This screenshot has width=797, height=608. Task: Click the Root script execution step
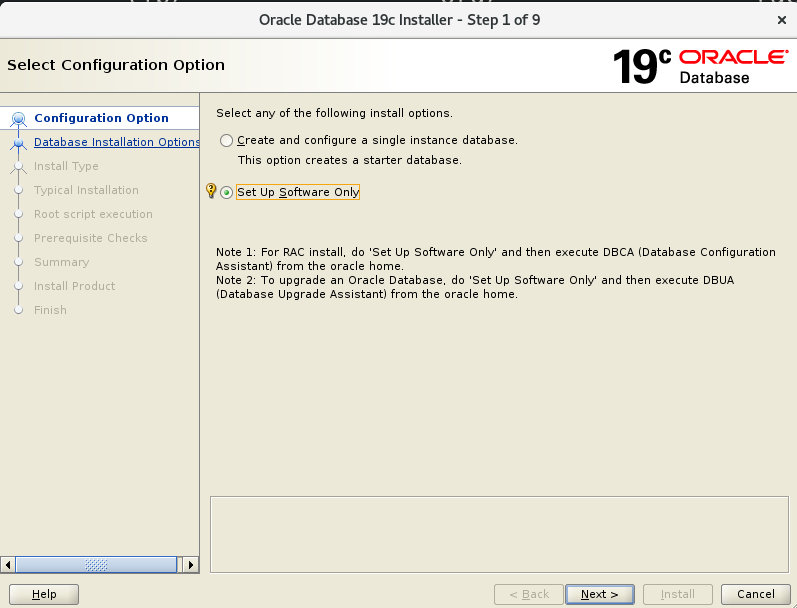(x=93, y=214)
